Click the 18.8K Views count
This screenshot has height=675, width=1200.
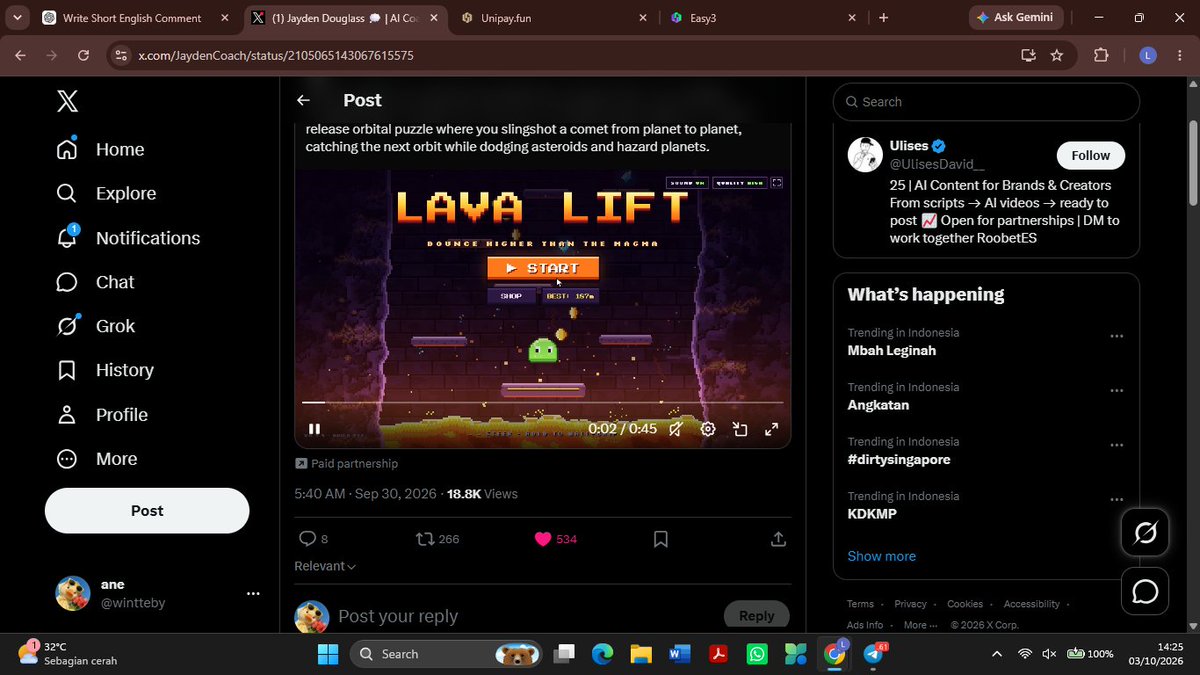pyautogui.click(x=482, y=494)
